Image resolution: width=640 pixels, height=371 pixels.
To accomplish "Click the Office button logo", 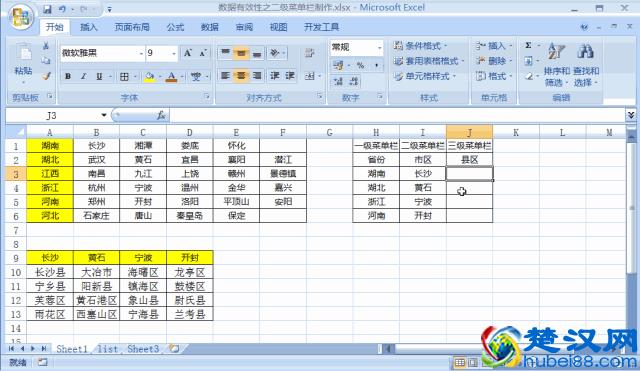I will pyautogui.click(x=21, y=17).
